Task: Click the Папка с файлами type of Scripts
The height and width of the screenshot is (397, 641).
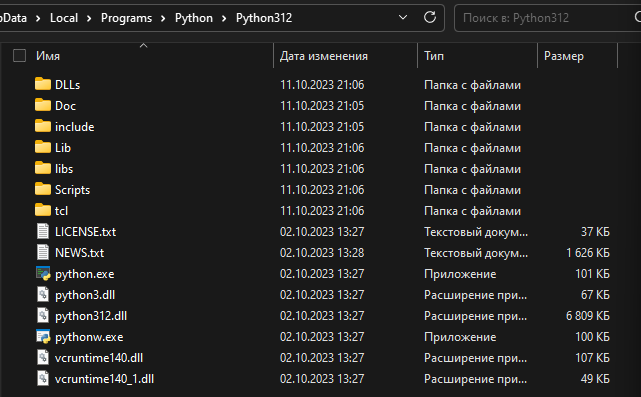Action: (472, 190)
